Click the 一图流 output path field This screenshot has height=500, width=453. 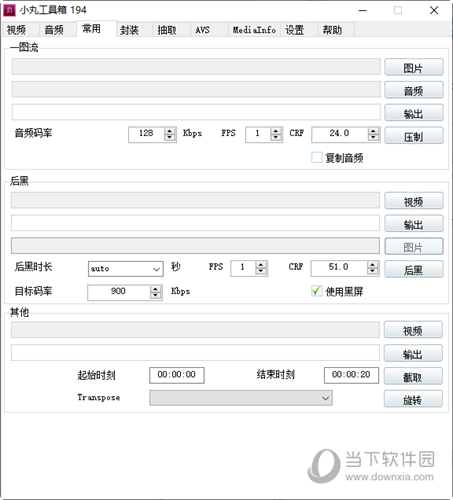tap(196, 112)
